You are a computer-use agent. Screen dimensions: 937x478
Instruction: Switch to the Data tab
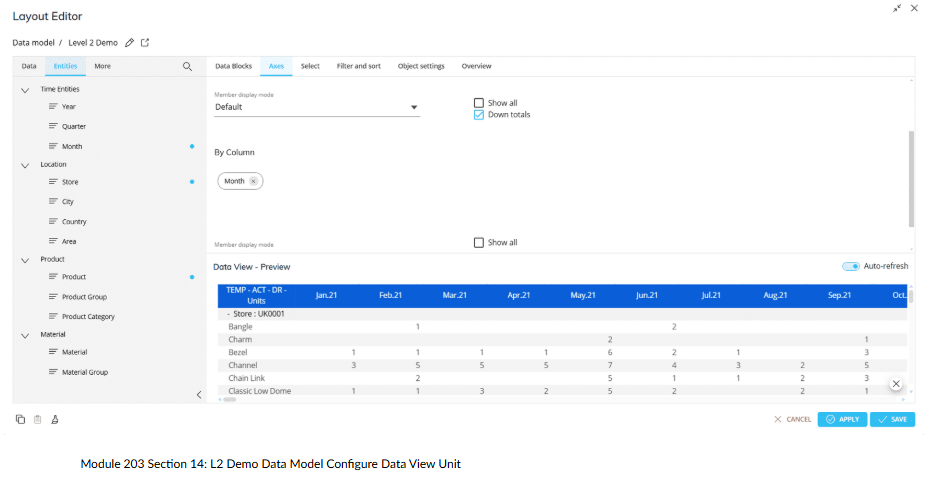(x=29, y=66)
